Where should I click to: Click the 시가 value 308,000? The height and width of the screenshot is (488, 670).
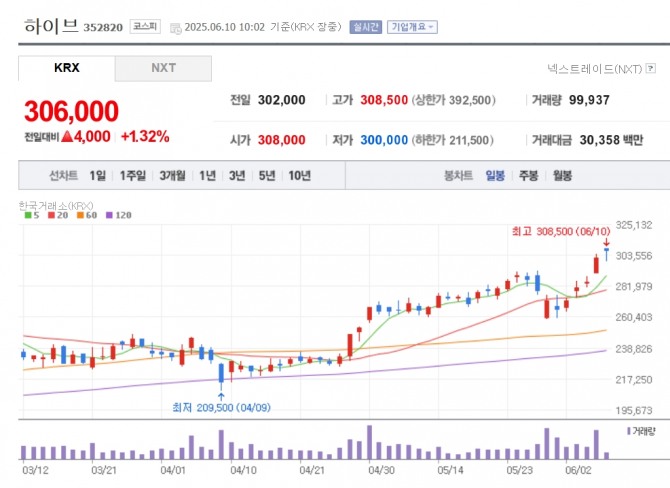click(282, 140)
